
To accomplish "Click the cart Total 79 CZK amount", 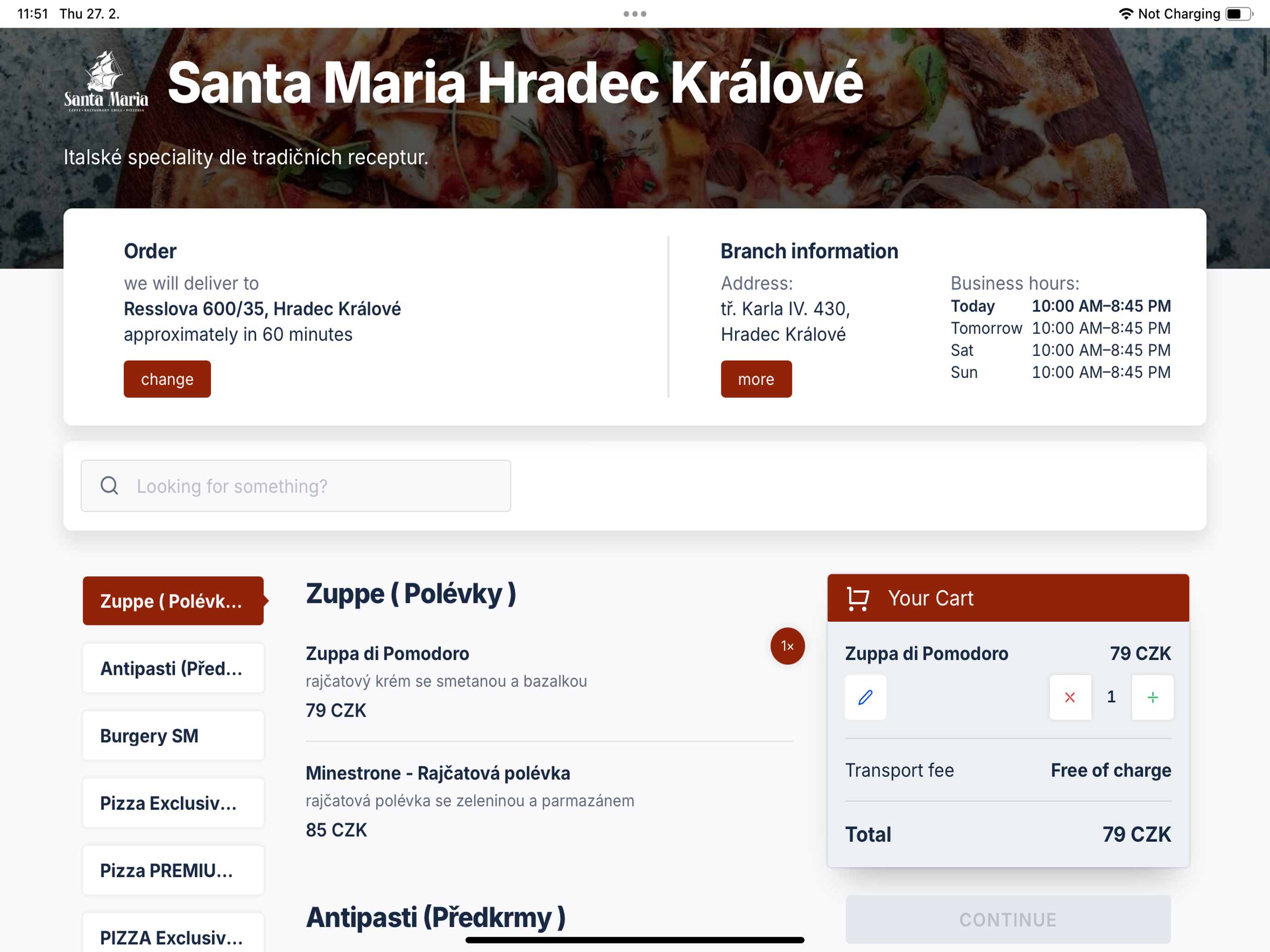I will (x=1137, y=834).
